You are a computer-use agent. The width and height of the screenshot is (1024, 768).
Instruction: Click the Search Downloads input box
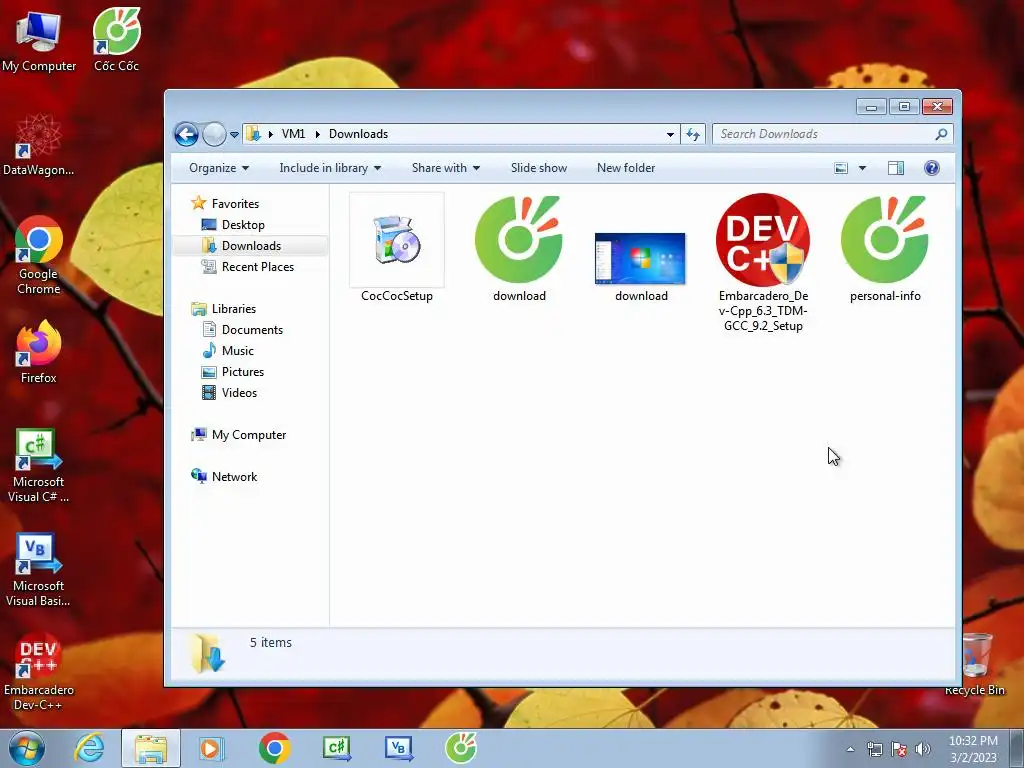pyautogui.click(x=833, y=134)
